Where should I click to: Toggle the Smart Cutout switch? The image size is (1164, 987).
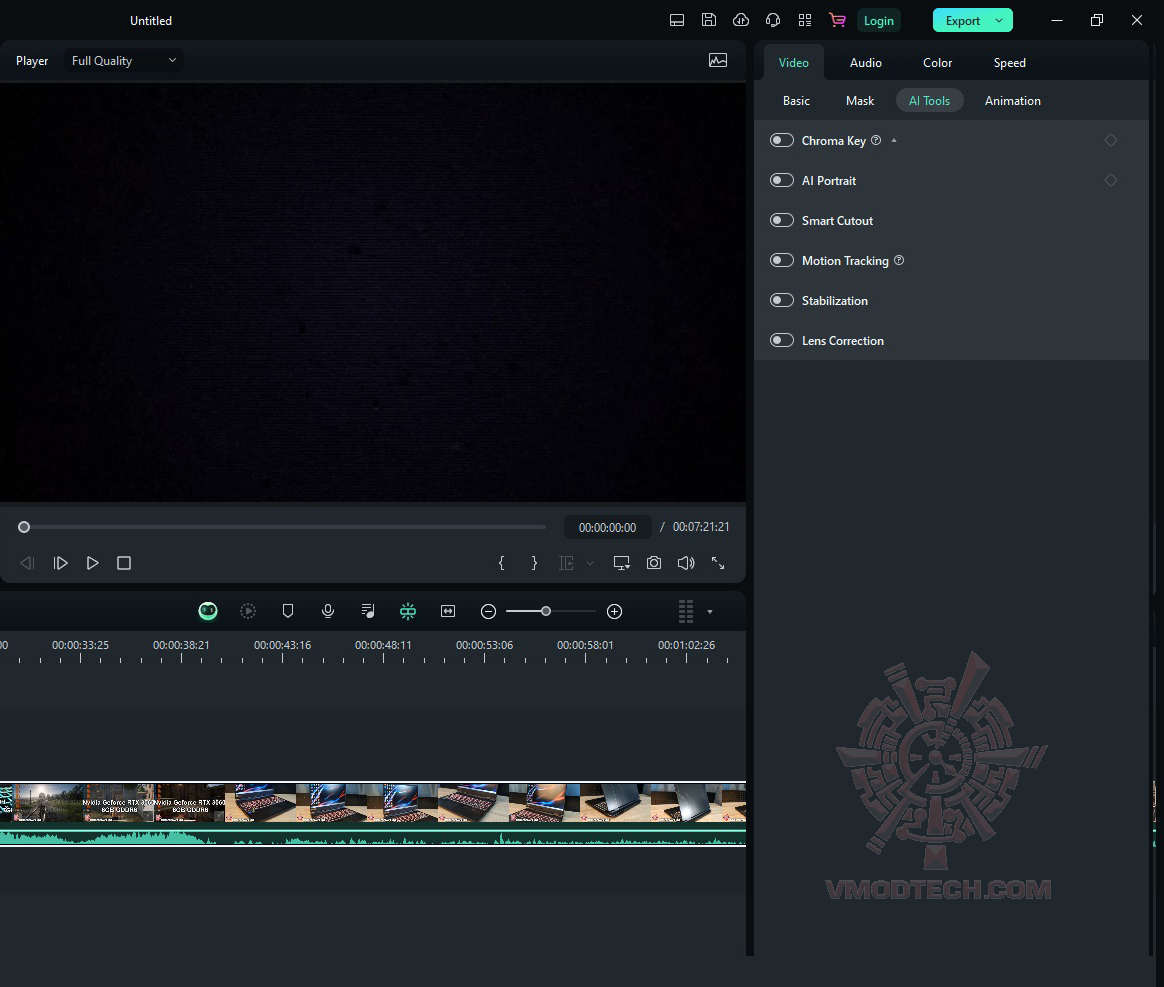click(x=782, y=220)
